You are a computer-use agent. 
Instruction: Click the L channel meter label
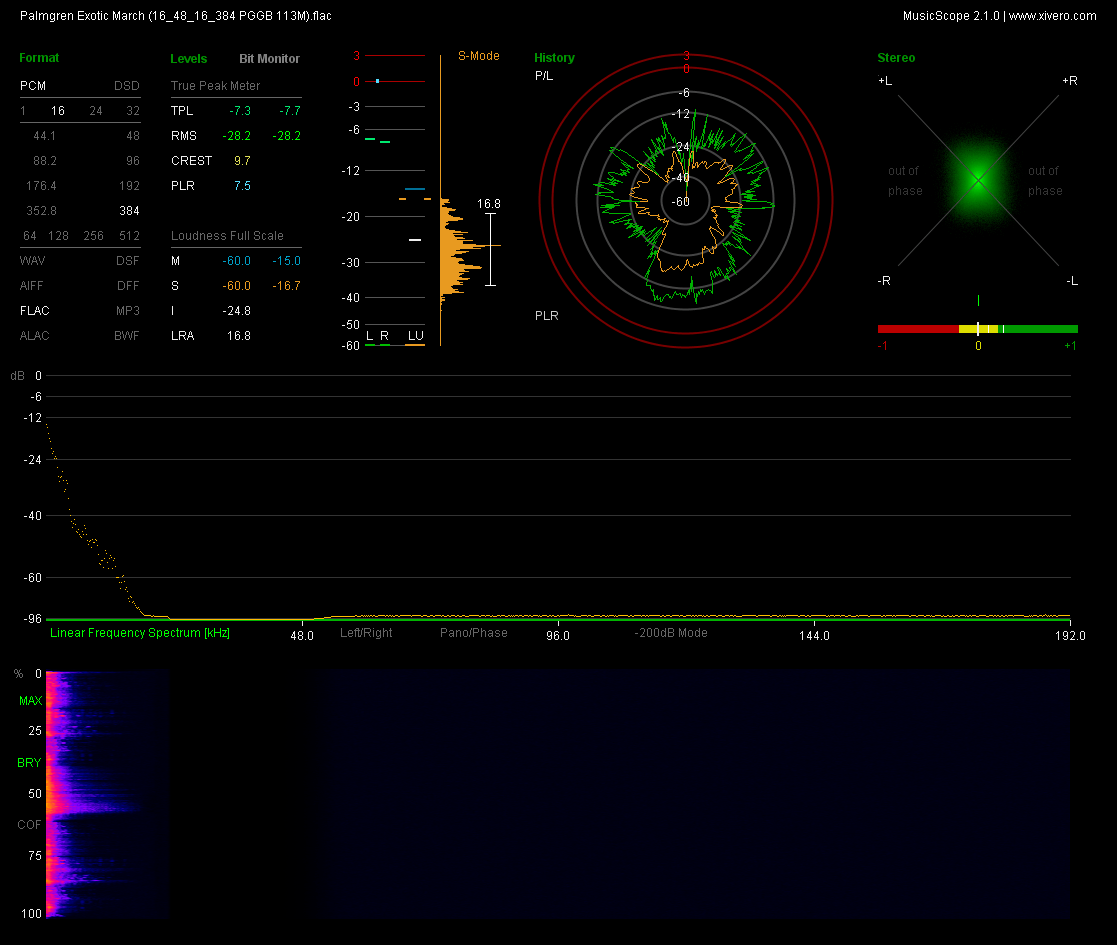(x=369, y=335)
